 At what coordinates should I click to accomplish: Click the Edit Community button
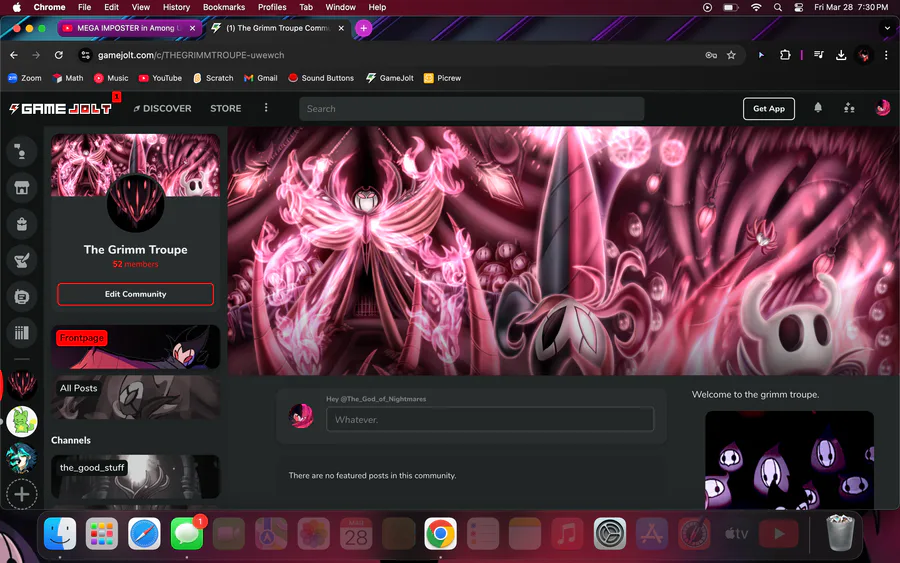click(135, 294)
